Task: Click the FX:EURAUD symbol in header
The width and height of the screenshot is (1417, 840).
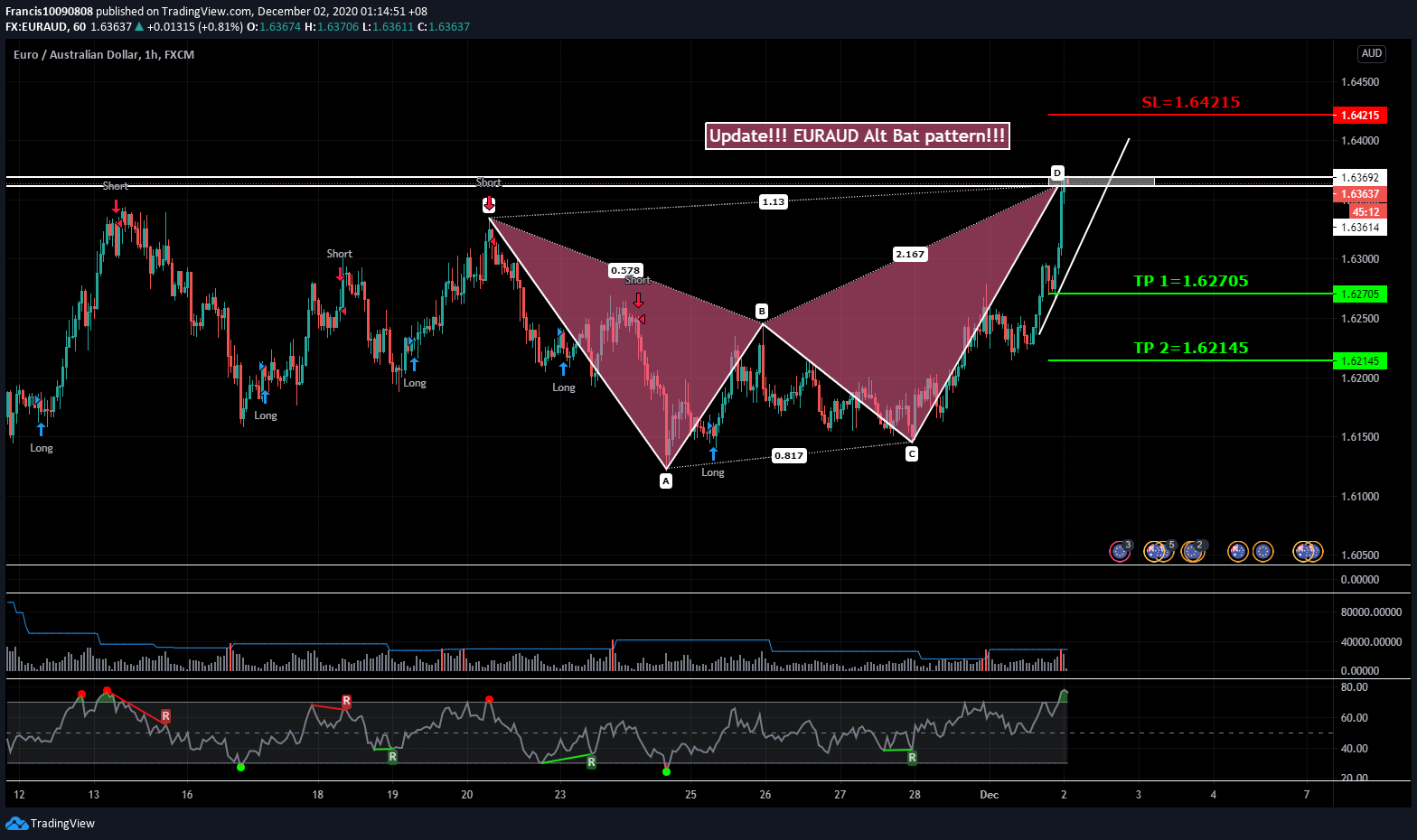Action: pos(36,26)
